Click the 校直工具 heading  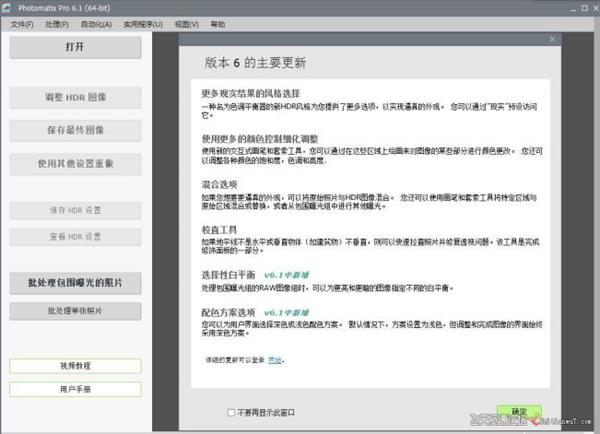click(219, 230)
